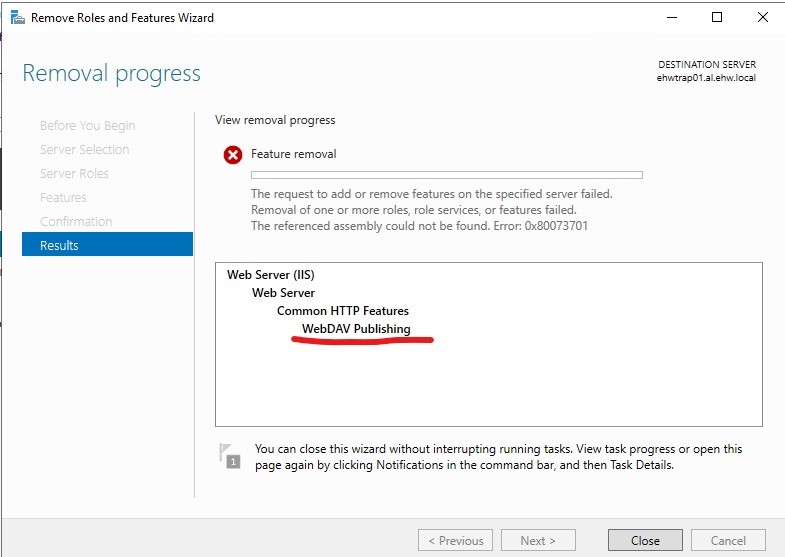Click the error code 0x80073701 text
This screenshot has height=557, width=785.
tap(556, 226)
